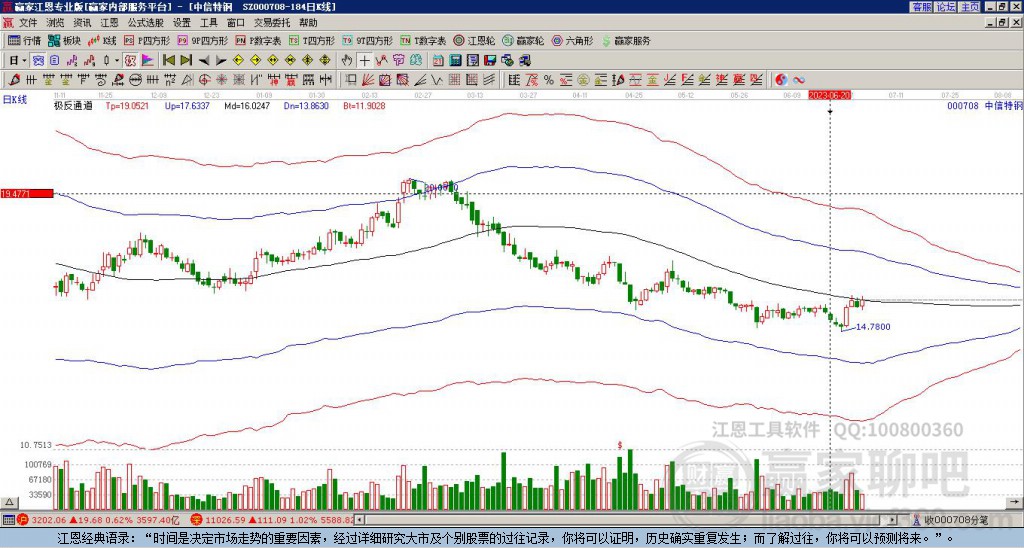The height and width of the screenshot is (548, 1024).
Task: Open 客服 customer service link
Action: (922, 7)
